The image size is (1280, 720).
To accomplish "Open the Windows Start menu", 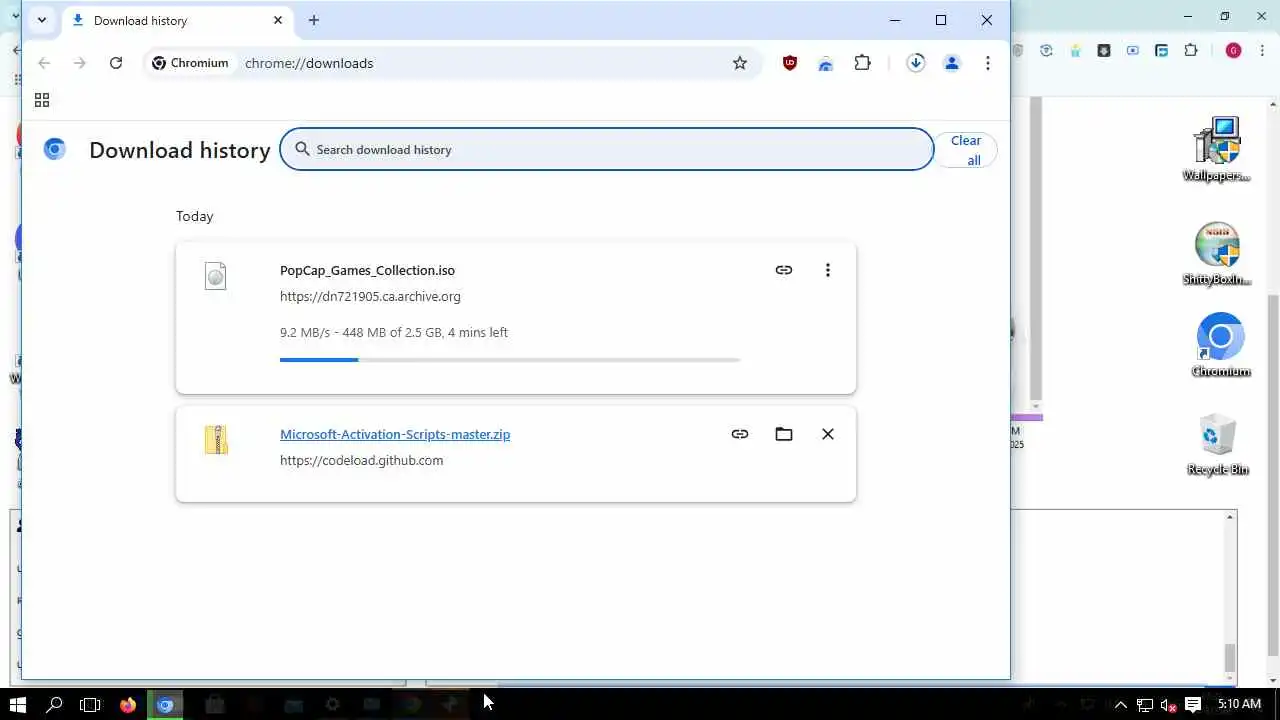I will (x=17, y=704).
